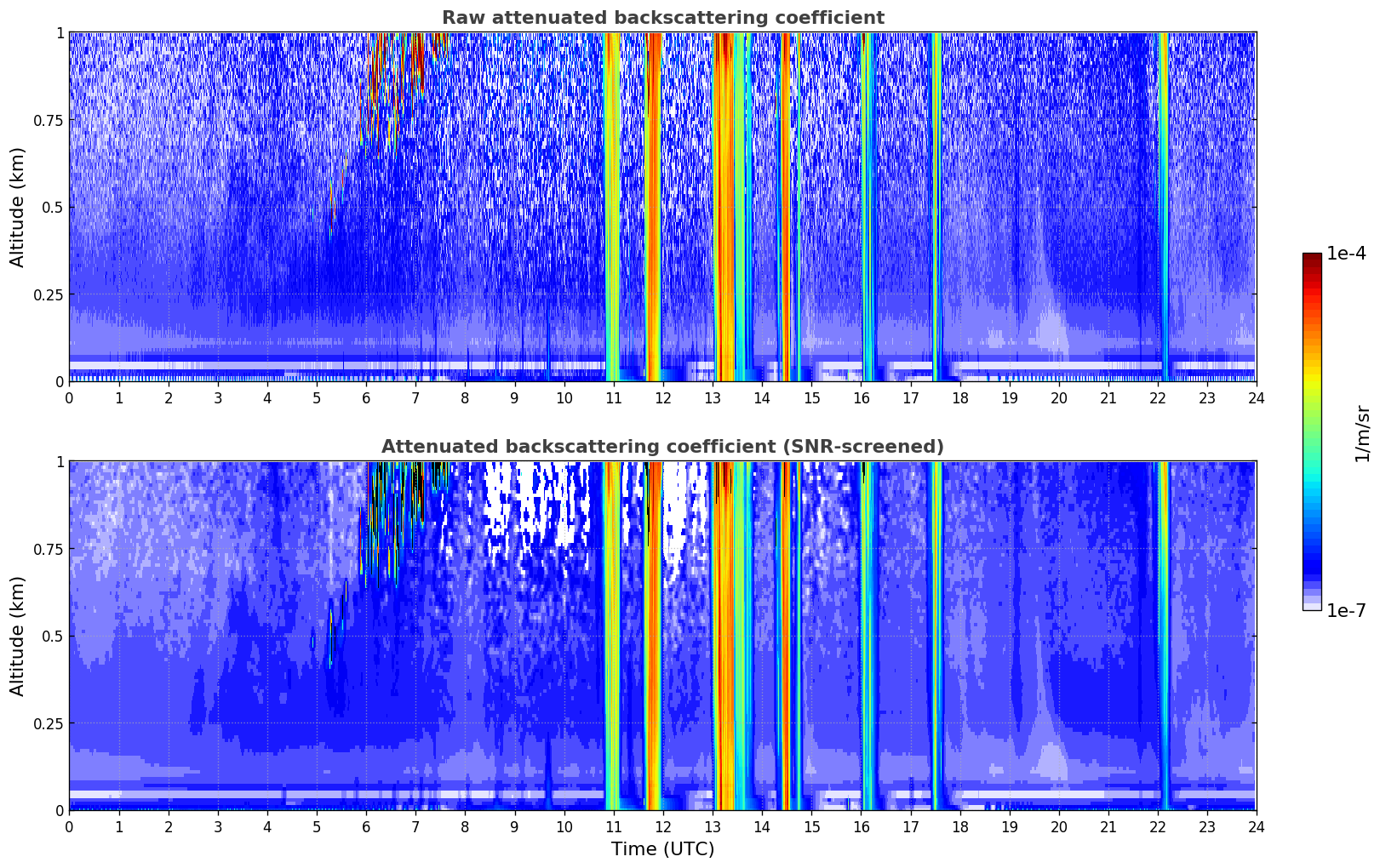This screenshot has height=868, width=1380.
Task: Click hour tick "14" under the SNR-screened plot
Action: 762,826
